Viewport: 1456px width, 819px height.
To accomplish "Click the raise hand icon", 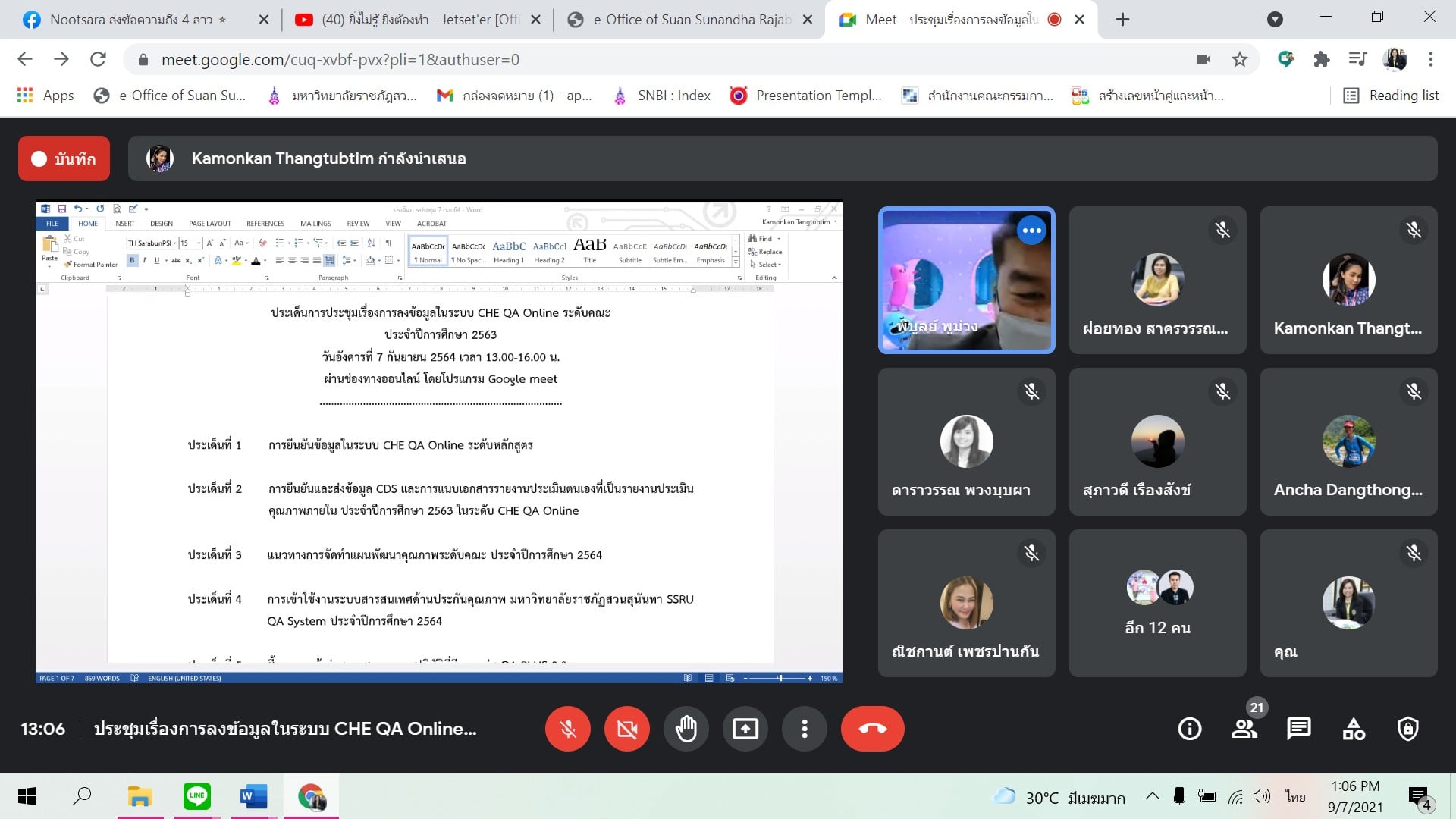I will tap(686, 729).
